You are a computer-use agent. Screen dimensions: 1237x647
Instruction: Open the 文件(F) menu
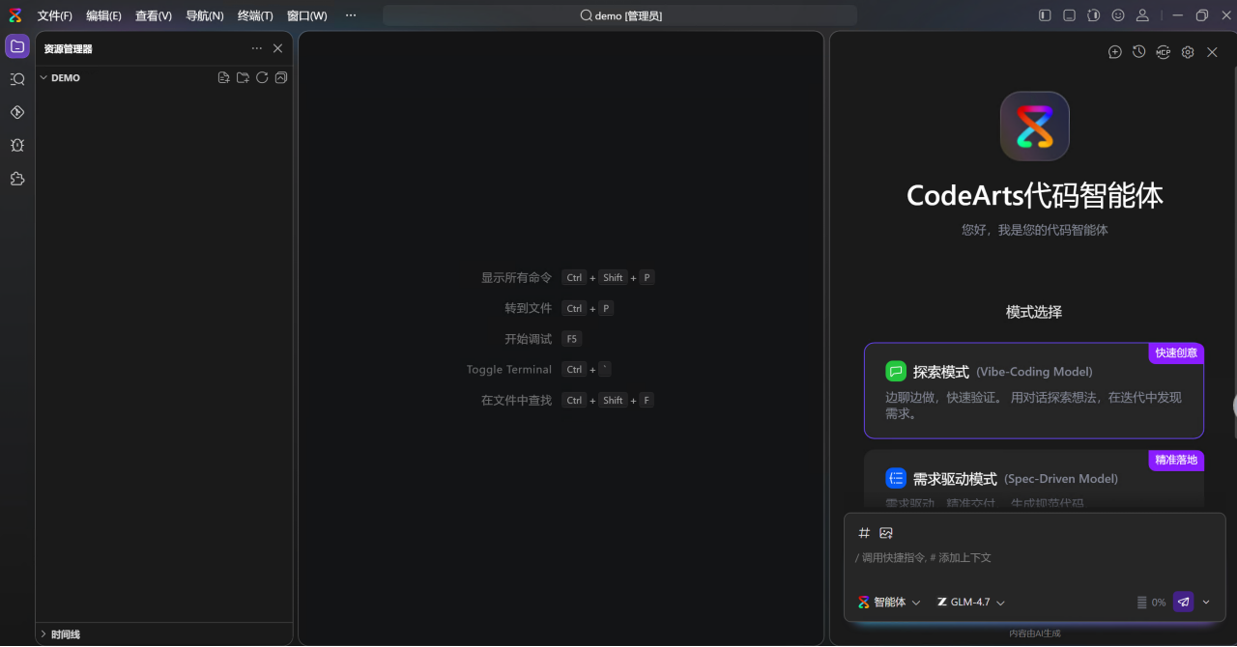pyautogui.click(x=55, y=16)
